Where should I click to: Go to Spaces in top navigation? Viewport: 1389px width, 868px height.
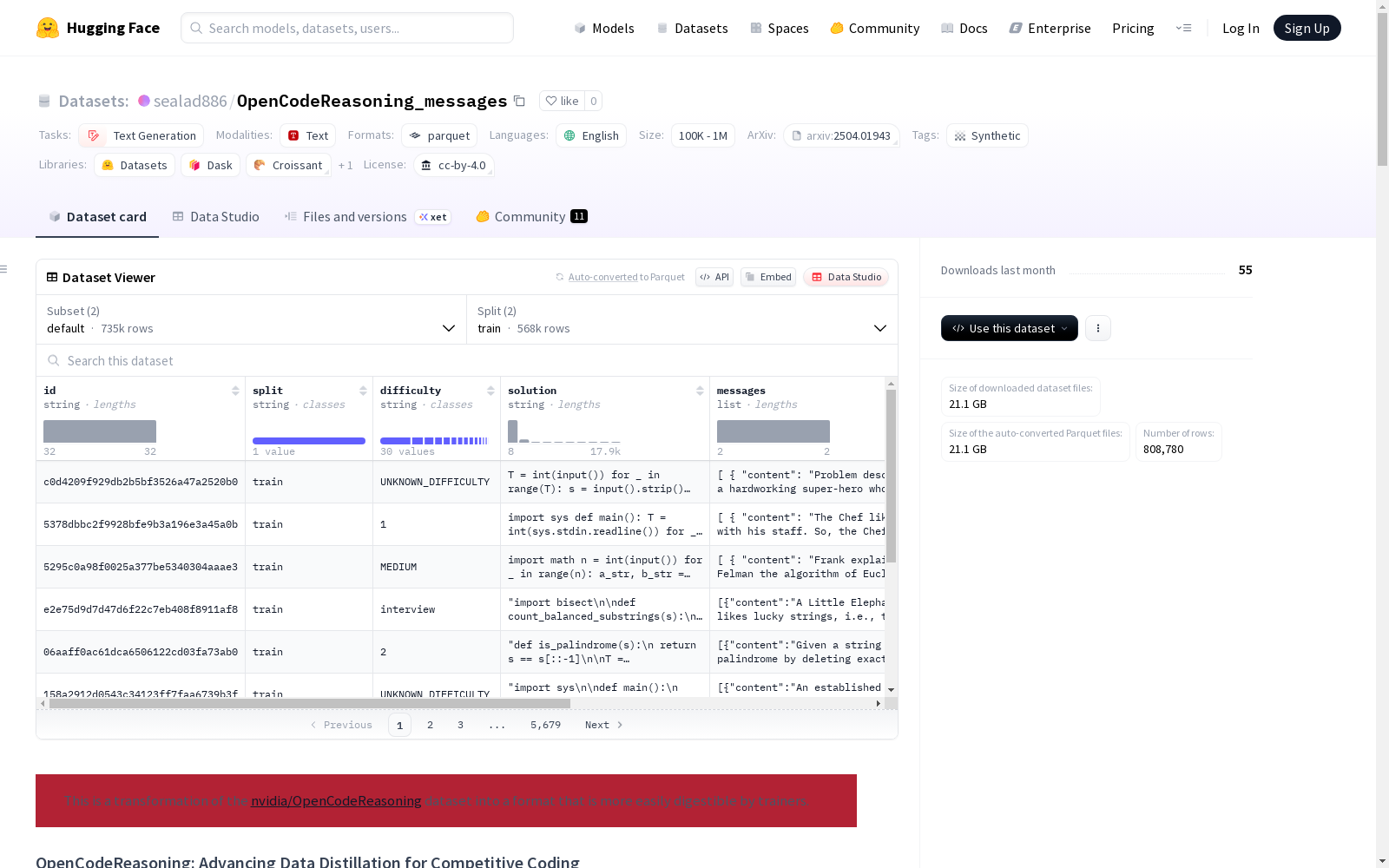click(x=779, y=28)
